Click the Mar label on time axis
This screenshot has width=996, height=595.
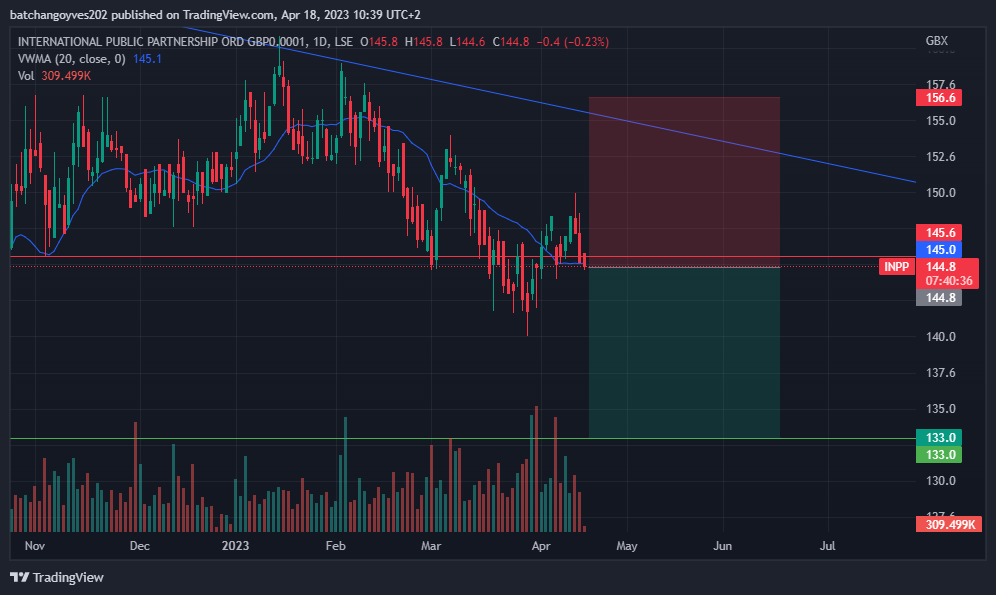click(x=431, y=546)
